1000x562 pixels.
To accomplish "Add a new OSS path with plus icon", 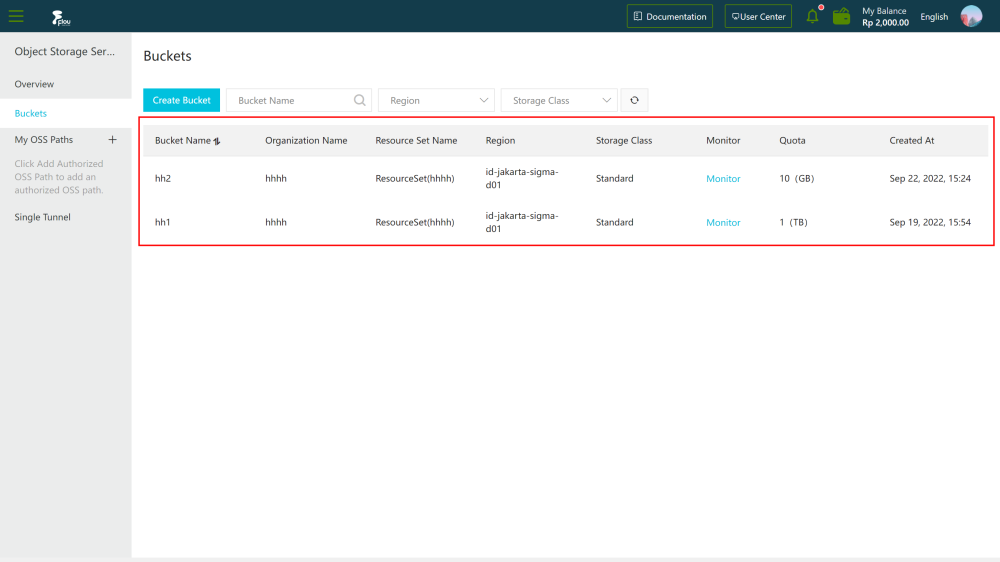I will tap(112, 140).
